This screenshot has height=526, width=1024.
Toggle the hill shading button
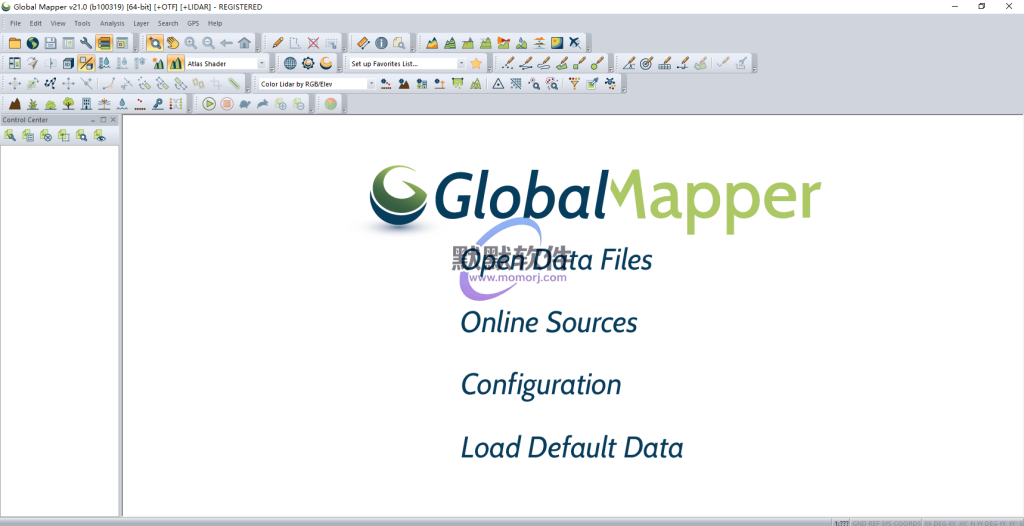coord(175,63)
